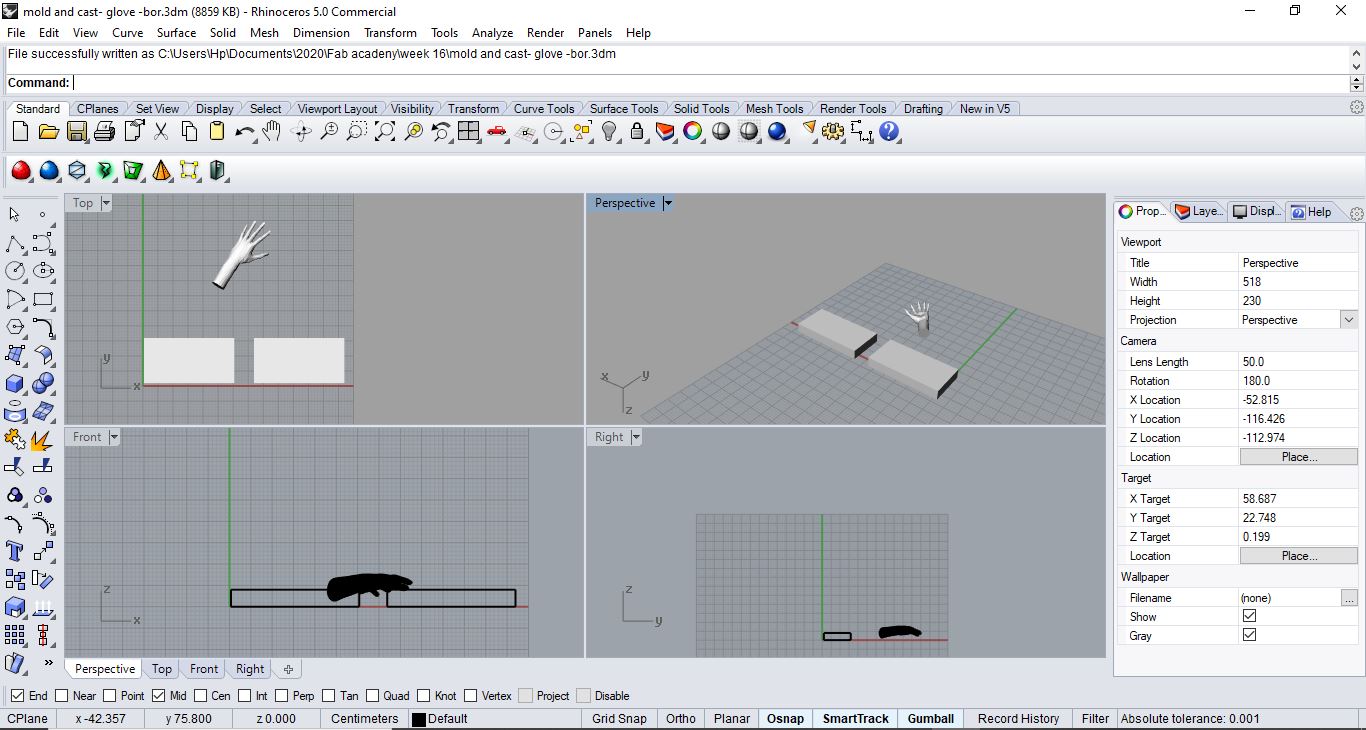
Task: Click the blue question mark Help icon
Action: click(x=889, y=131)
